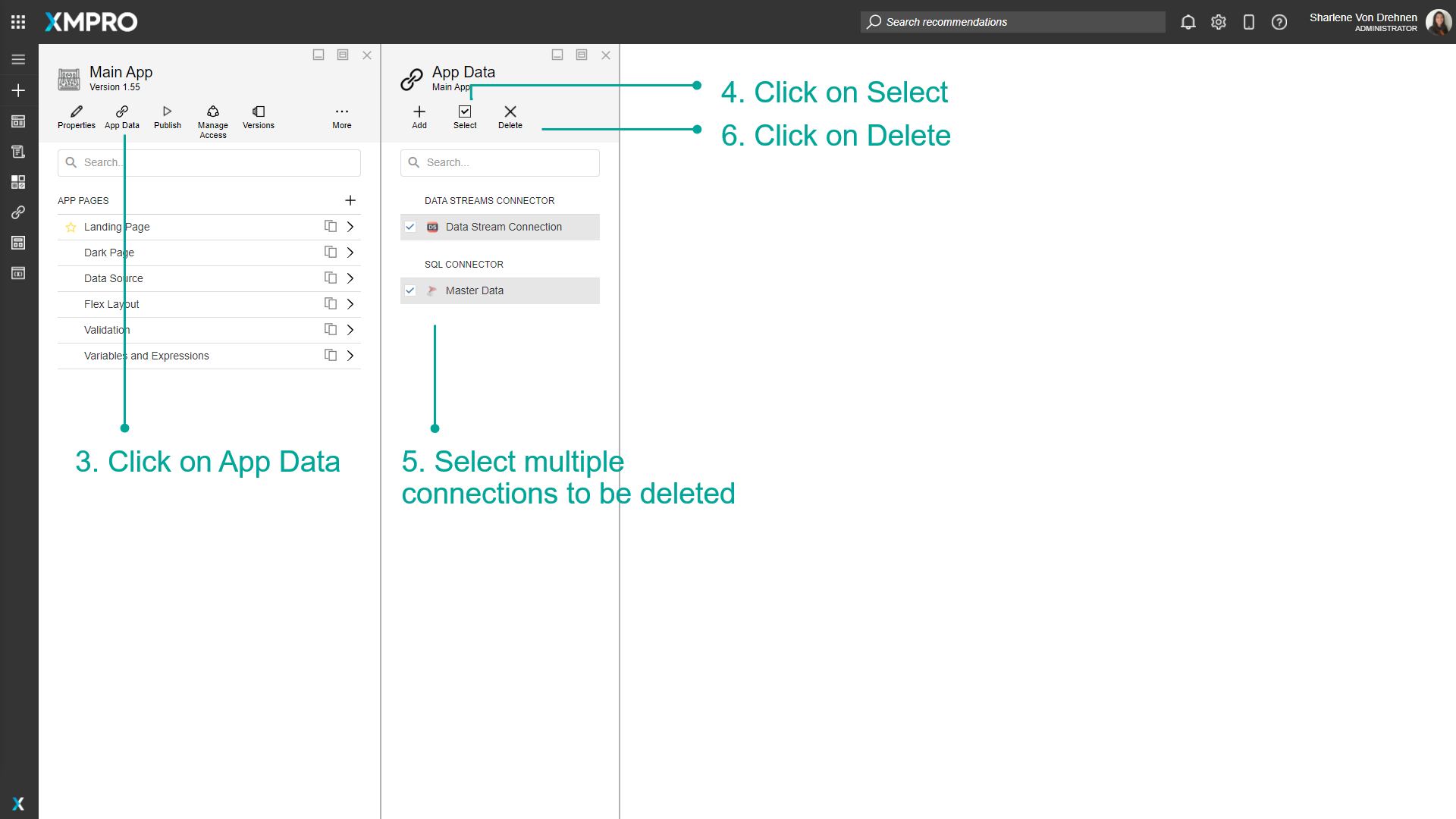Open the app grid menu top-left
The image size is (1456, 819).
pyautogui.click(x=18, y=21)
